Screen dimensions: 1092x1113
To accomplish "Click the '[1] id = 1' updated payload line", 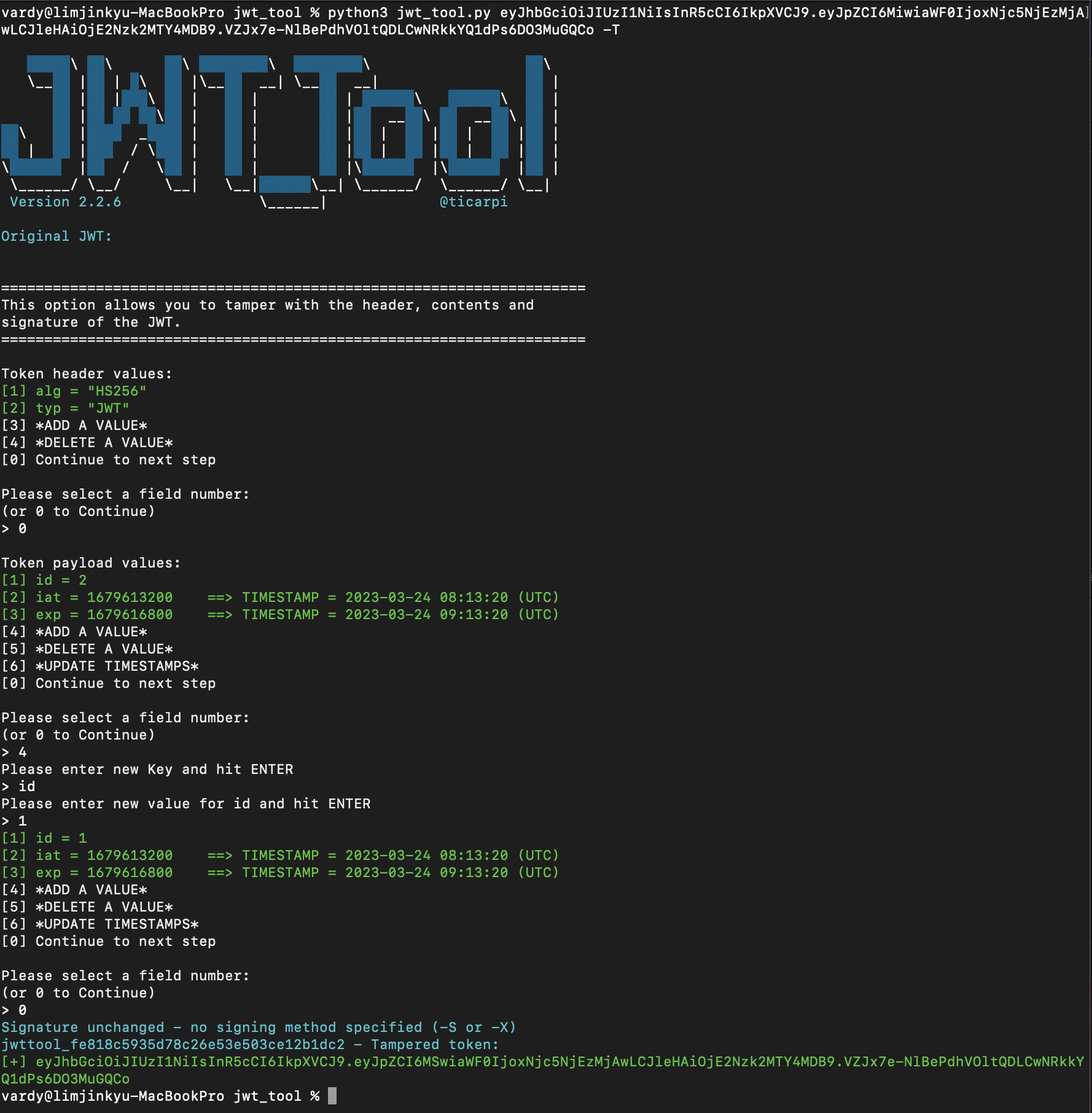I will (44, 838).
